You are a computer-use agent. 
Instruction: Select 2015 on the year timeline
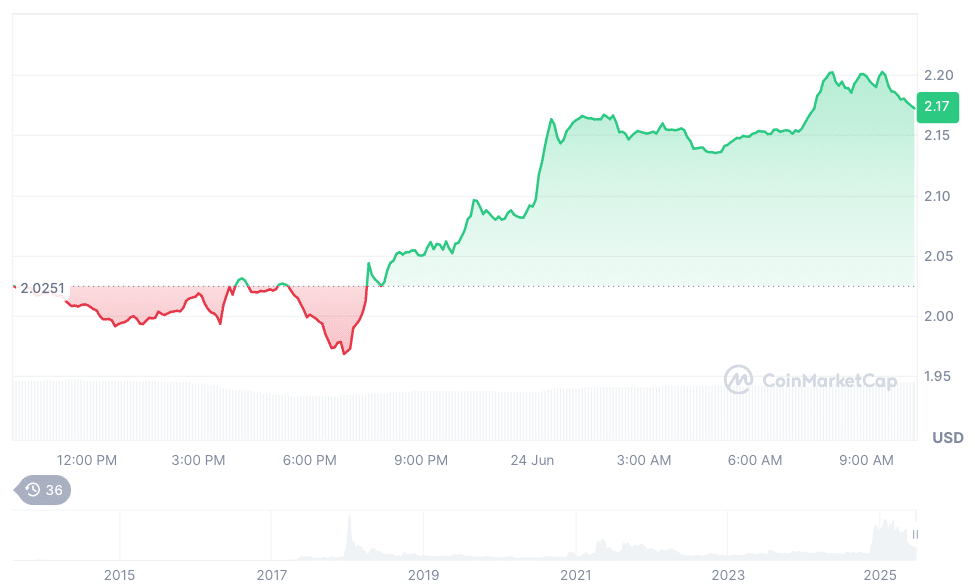click(119, 575)
